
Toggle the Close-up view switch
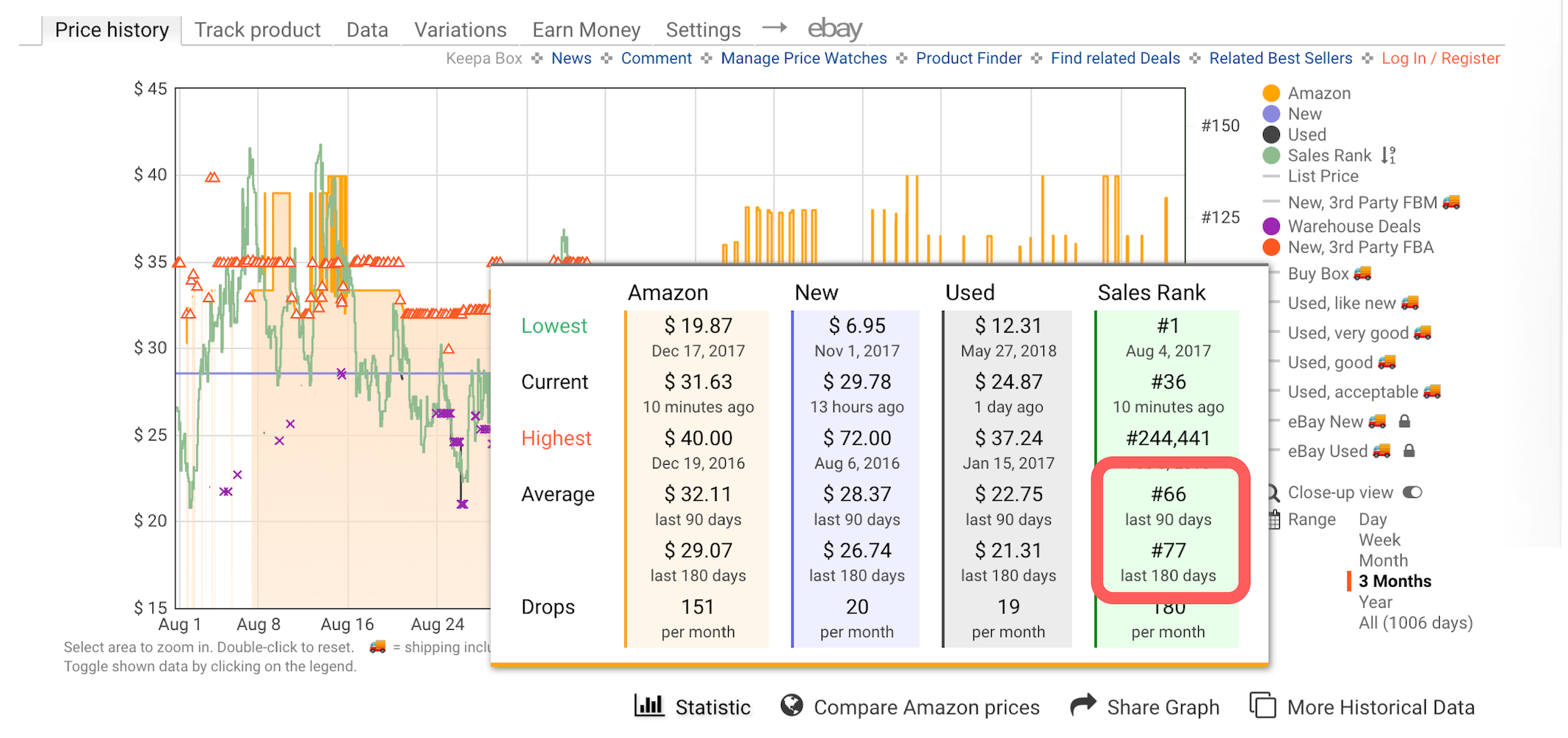[1412, 493]
